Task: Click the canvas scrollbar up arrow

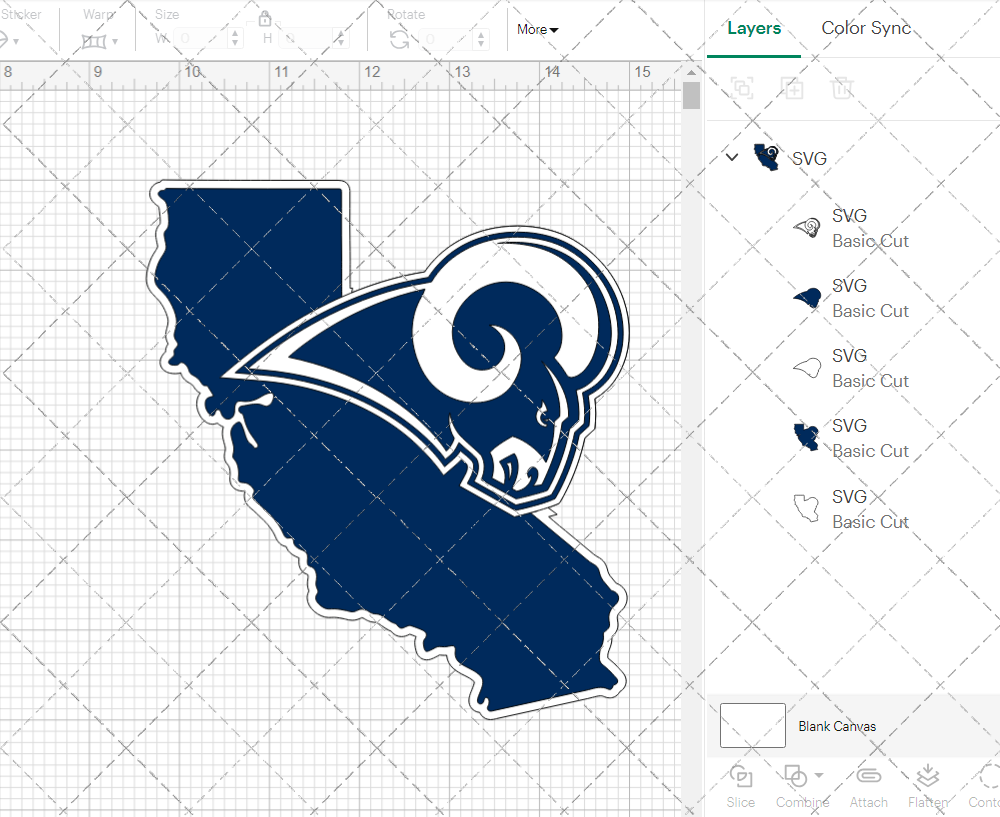Action: click(x=691, y=71)
